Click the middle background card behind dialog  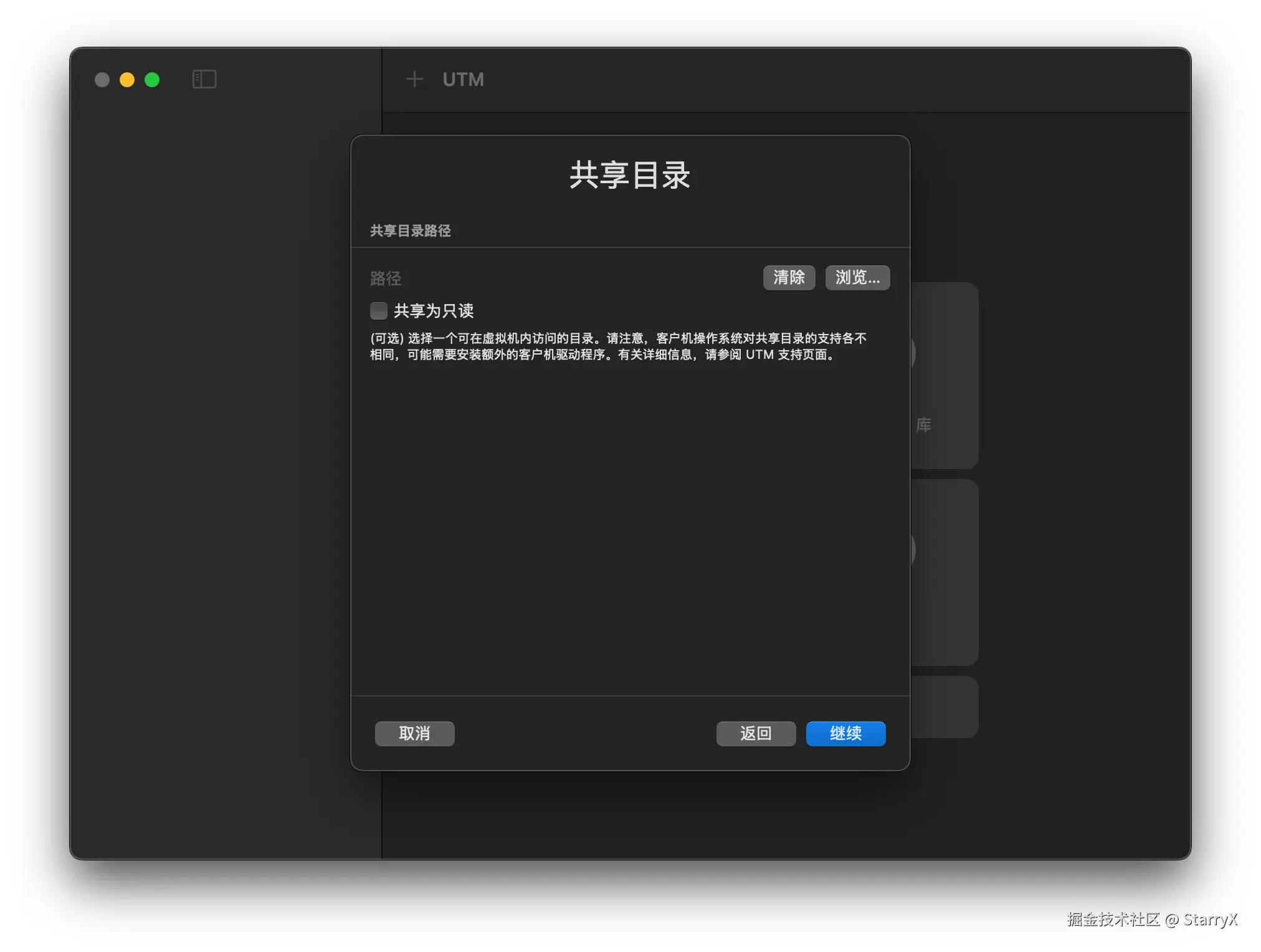(945, 572)
